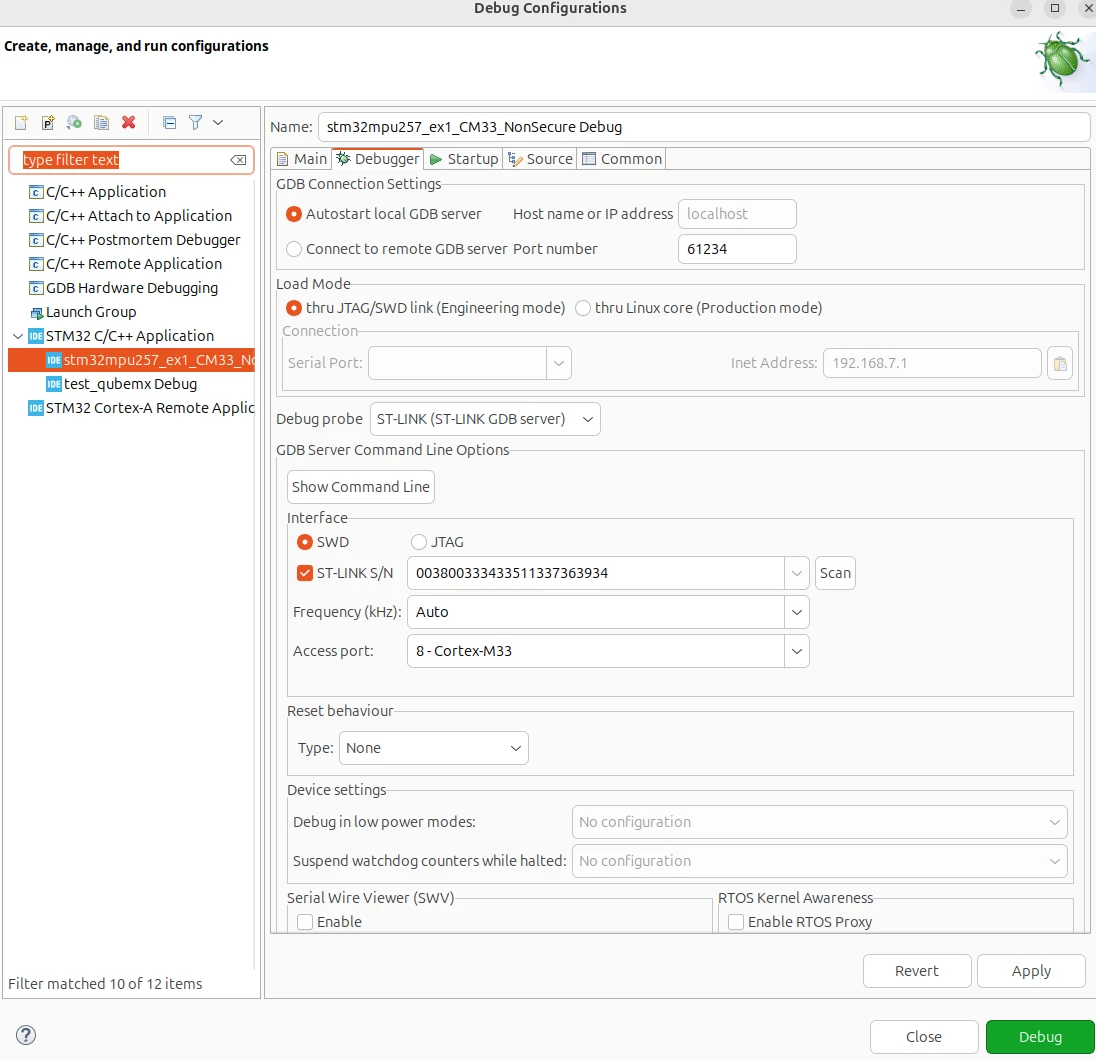Switch to the Main tab

302,159
